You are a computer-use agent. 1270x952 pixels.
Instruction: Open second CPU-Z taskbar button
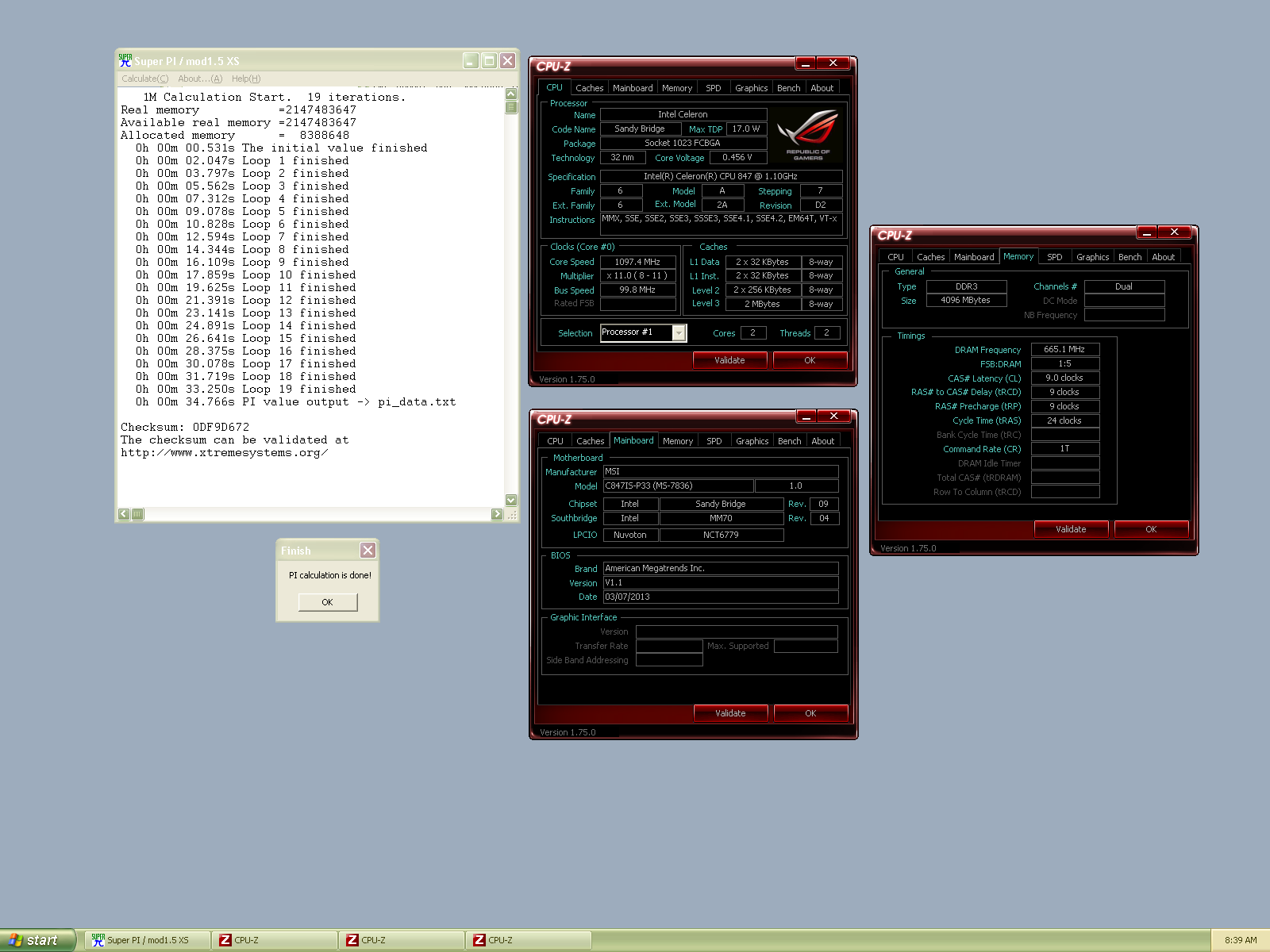[402, 940]
